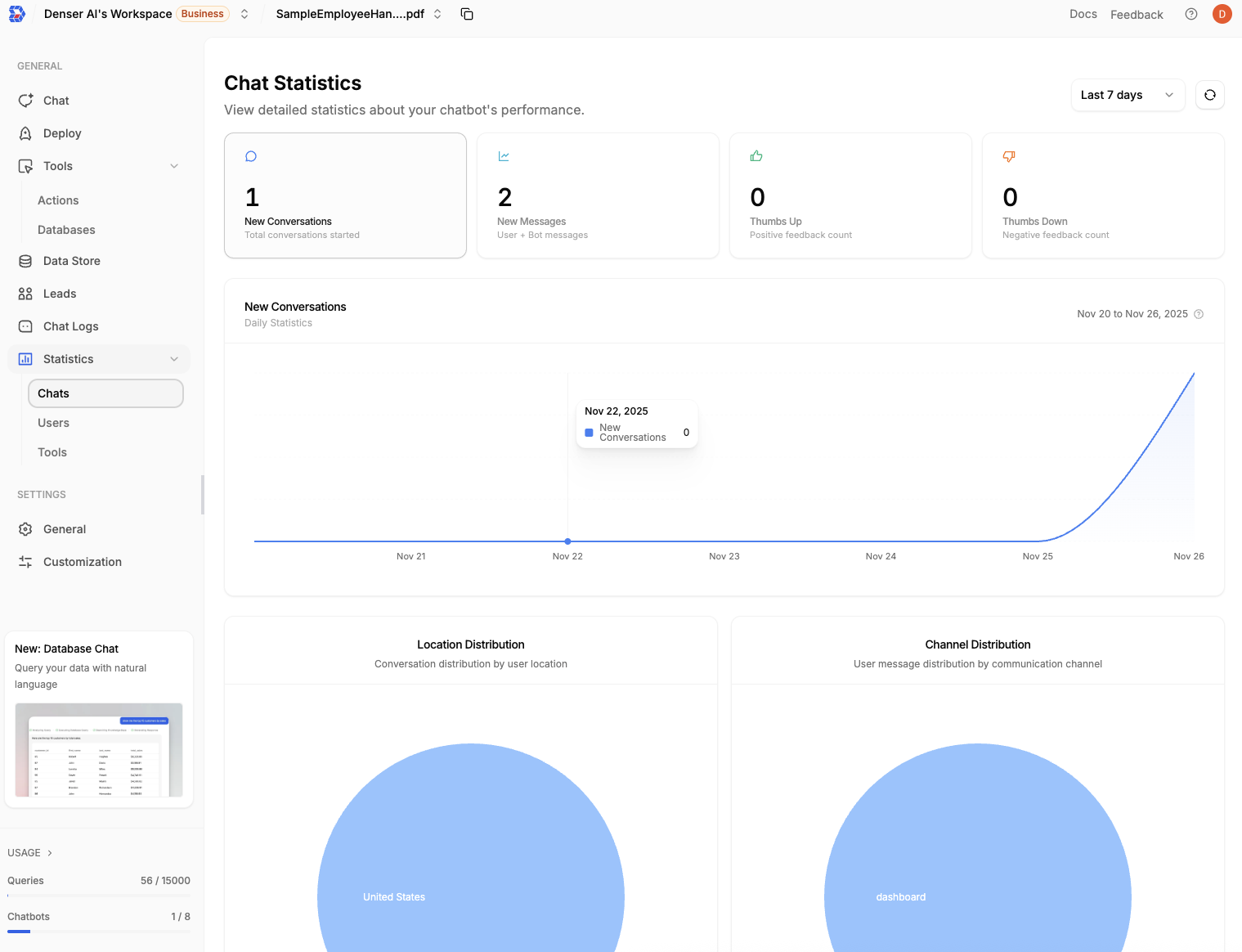
Task: Select the New Messages stat card
Action: coord(598,195)
